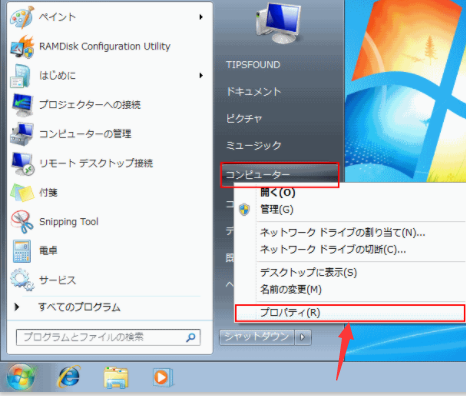Click the RAMDisk Configuration Utility label
Image resolution: width=466 pixels, height=396 pixels.
tap(105, 46)
